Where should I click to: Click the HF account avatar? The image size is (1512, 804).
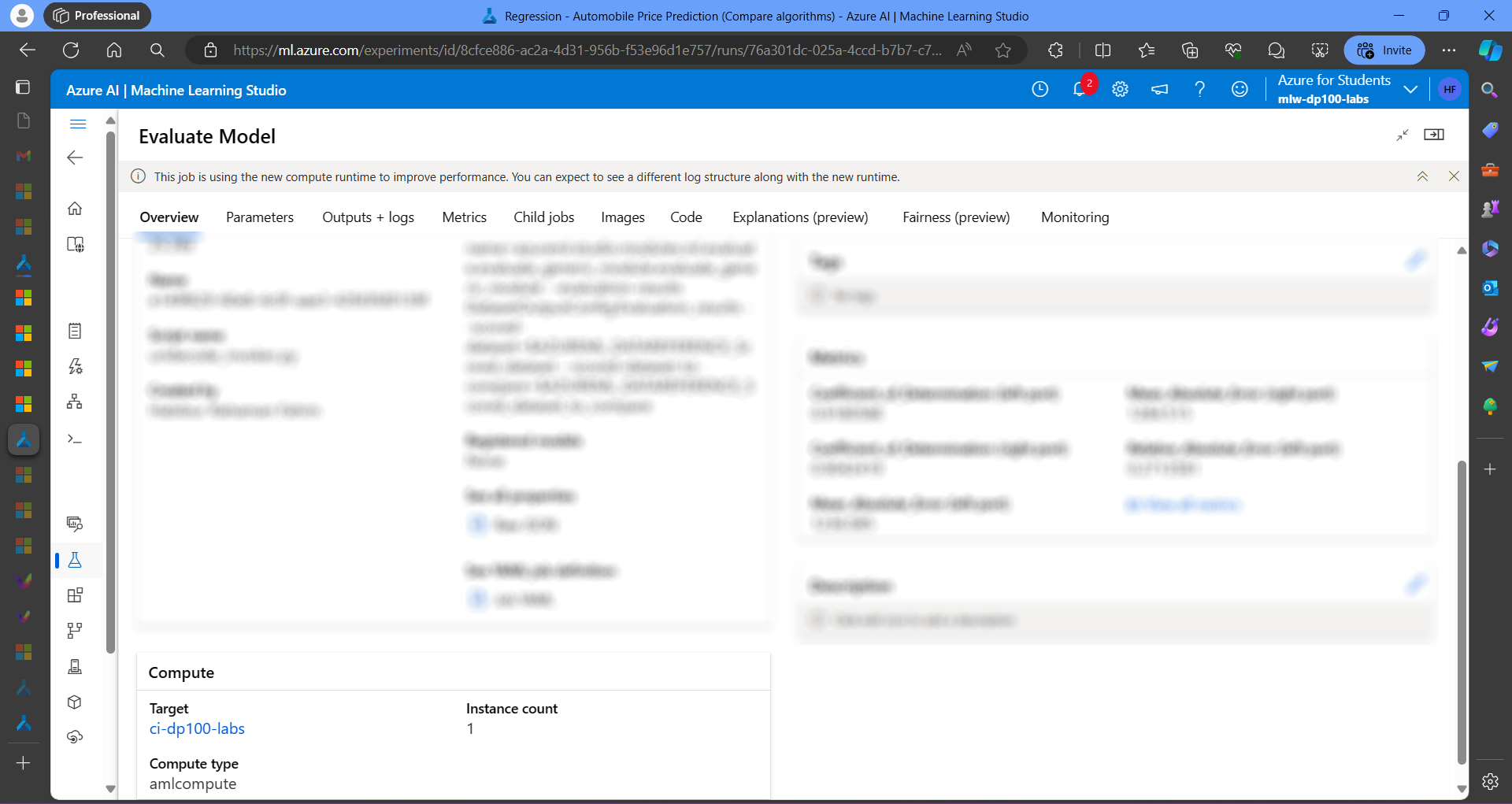1450,89
